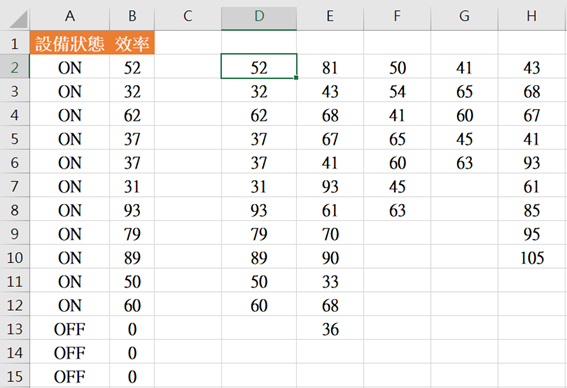Click the Select All corner triangle
567x388 pixels.
click(19, 20)
